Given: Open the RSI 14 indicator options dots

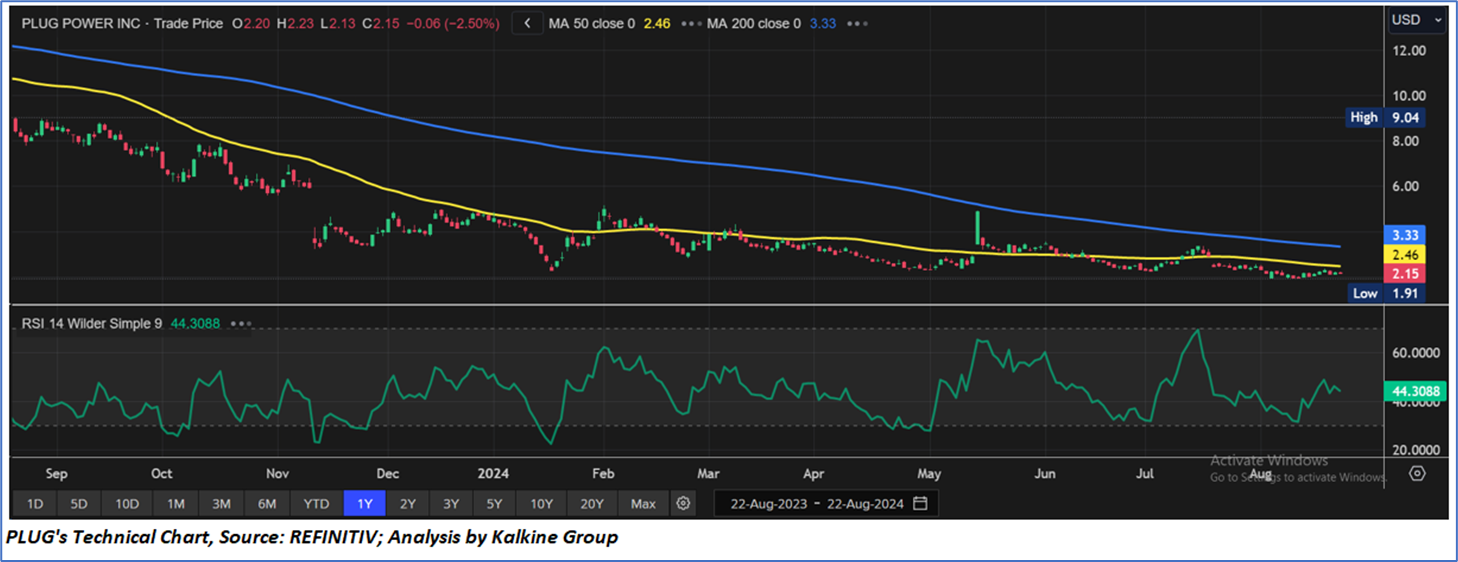Looking at the screenshot, I should (x=240, y=323).
